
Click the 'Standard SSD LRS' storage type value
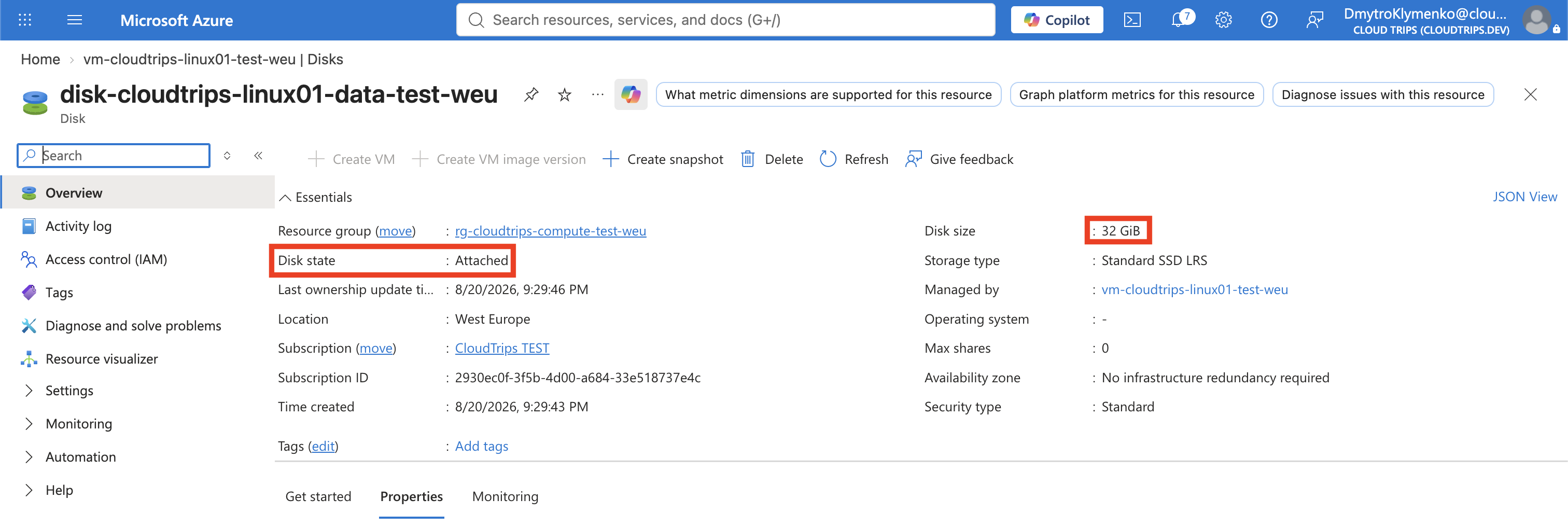click(x=1154, y=260)
